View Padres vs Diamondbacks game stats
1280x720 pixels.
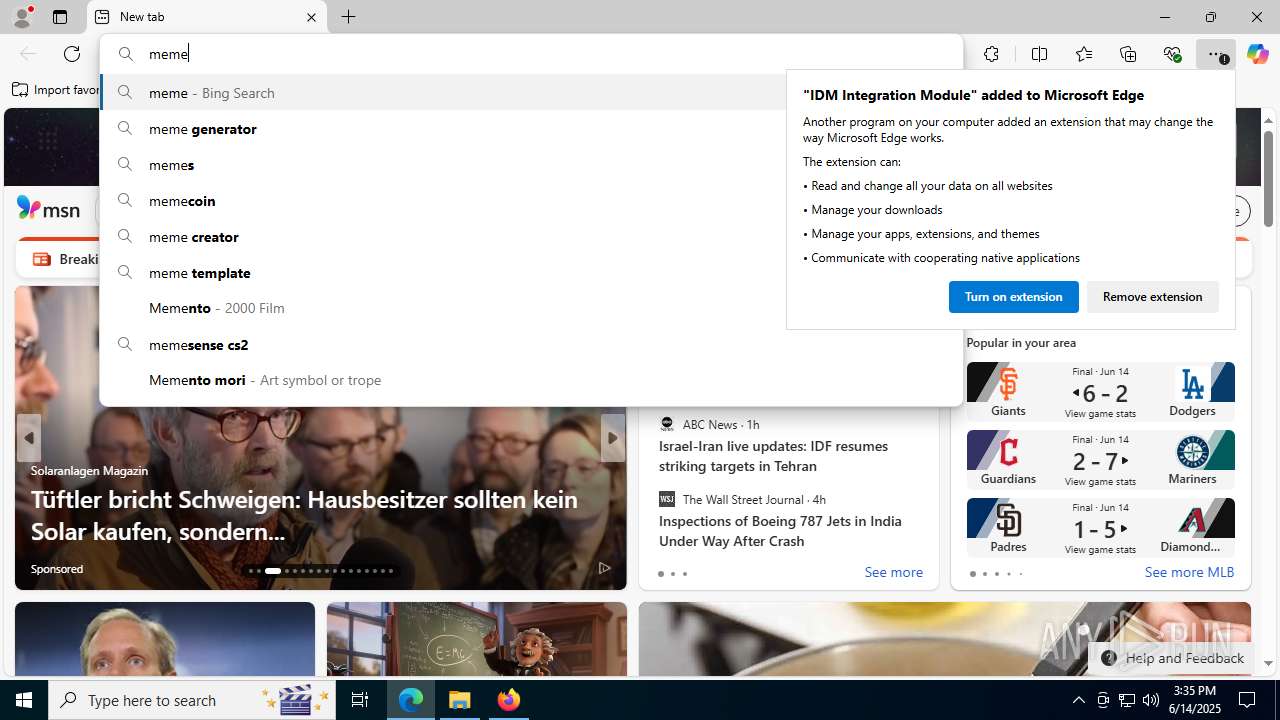(x=1100, y=550)
